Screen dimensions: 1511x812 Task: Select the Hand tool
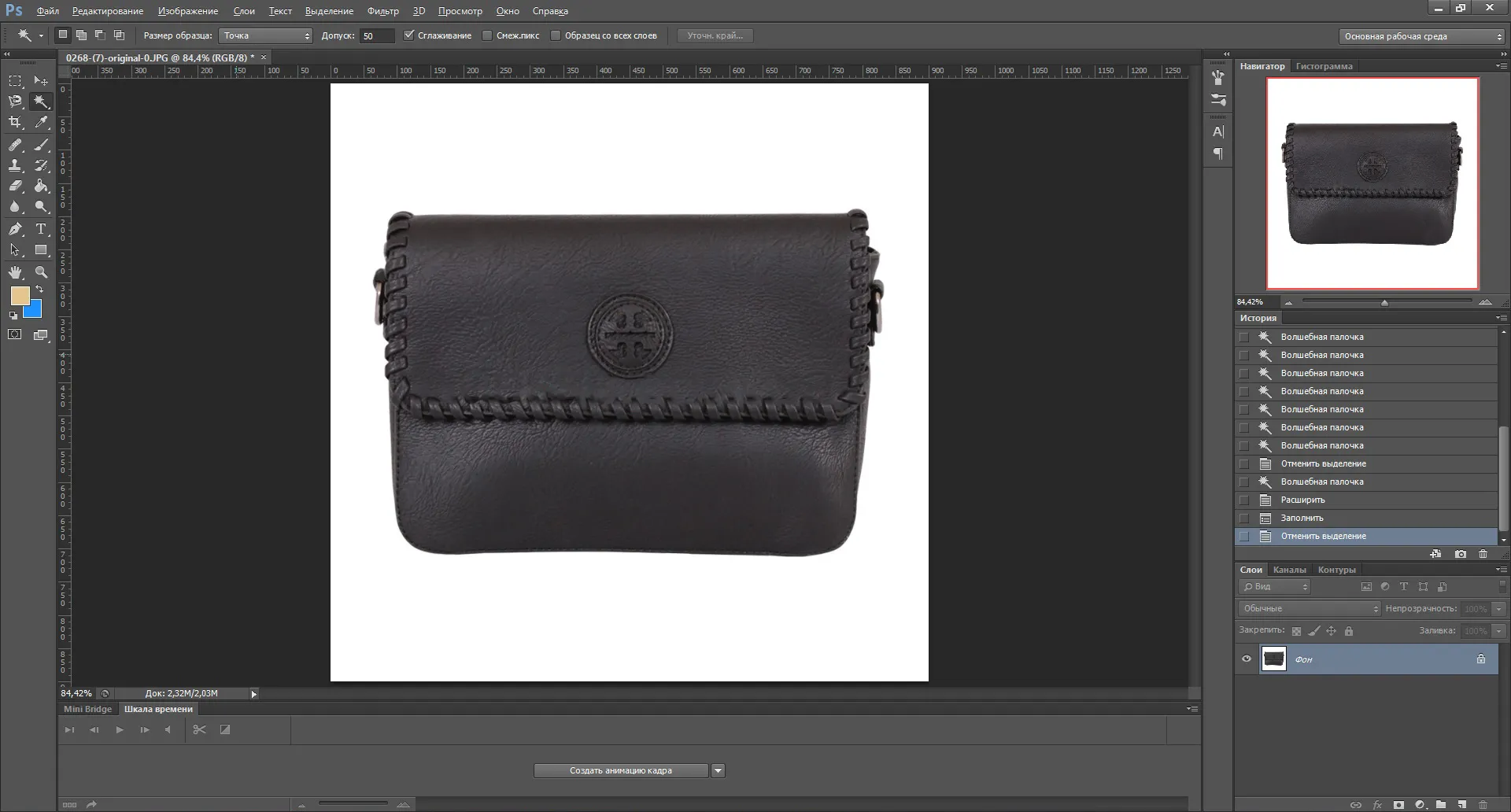[x=15, y=272]
